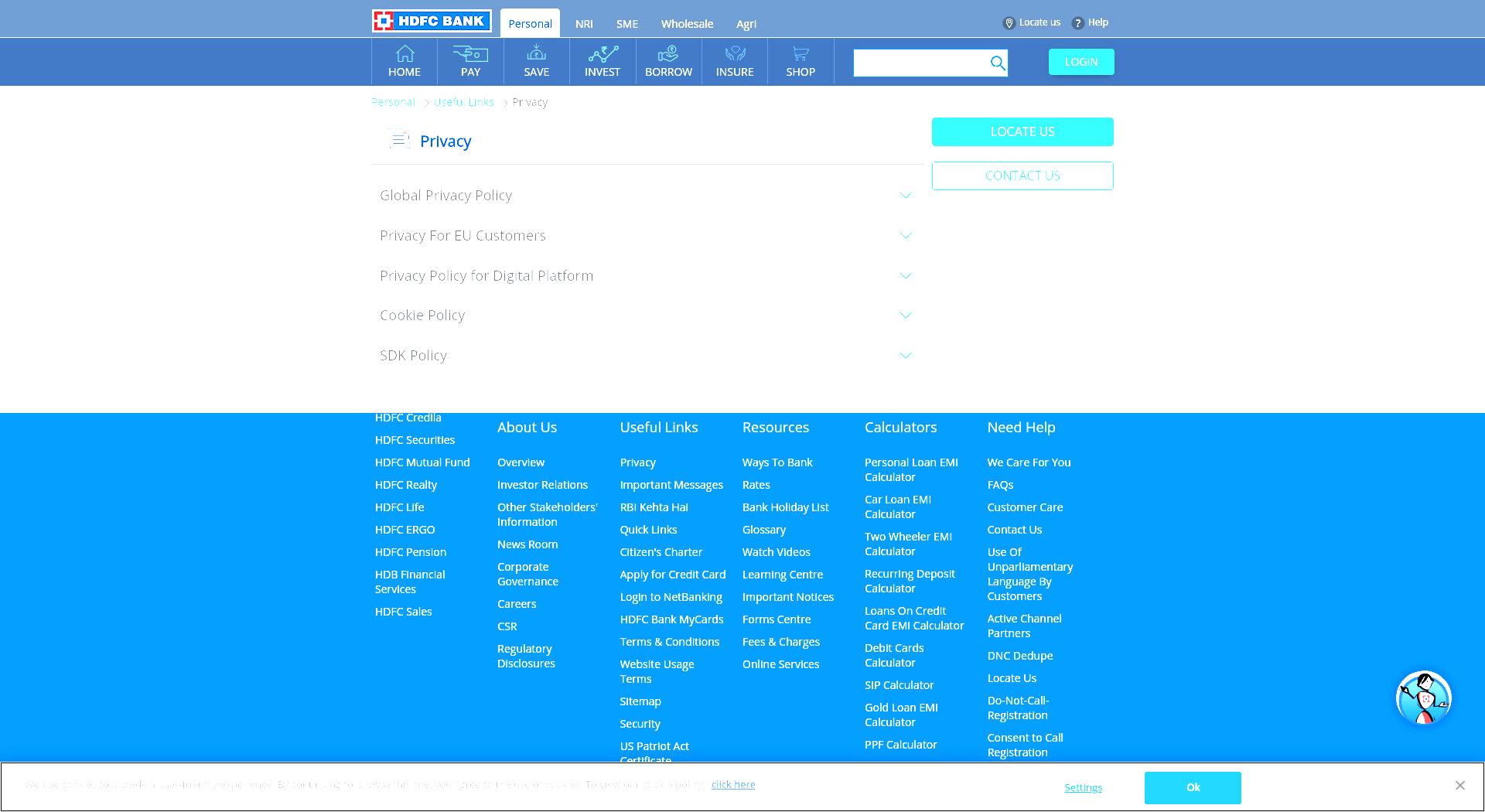Viewport: 1485px width, 812px height.
Task: Go to Personal breadcrumb
Action: (x=393, y=102)
